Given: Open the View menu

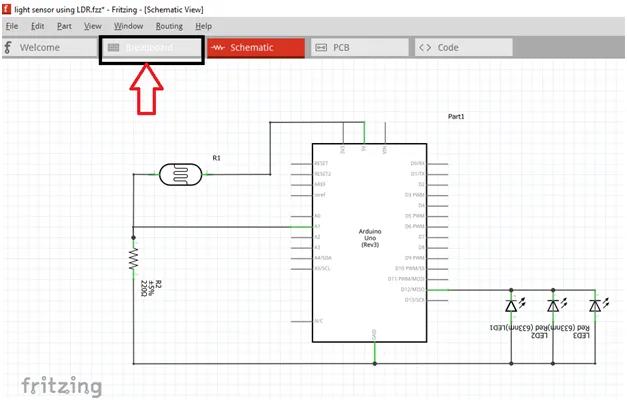Looking at the screenshot, I should click(x=92, y=26).
